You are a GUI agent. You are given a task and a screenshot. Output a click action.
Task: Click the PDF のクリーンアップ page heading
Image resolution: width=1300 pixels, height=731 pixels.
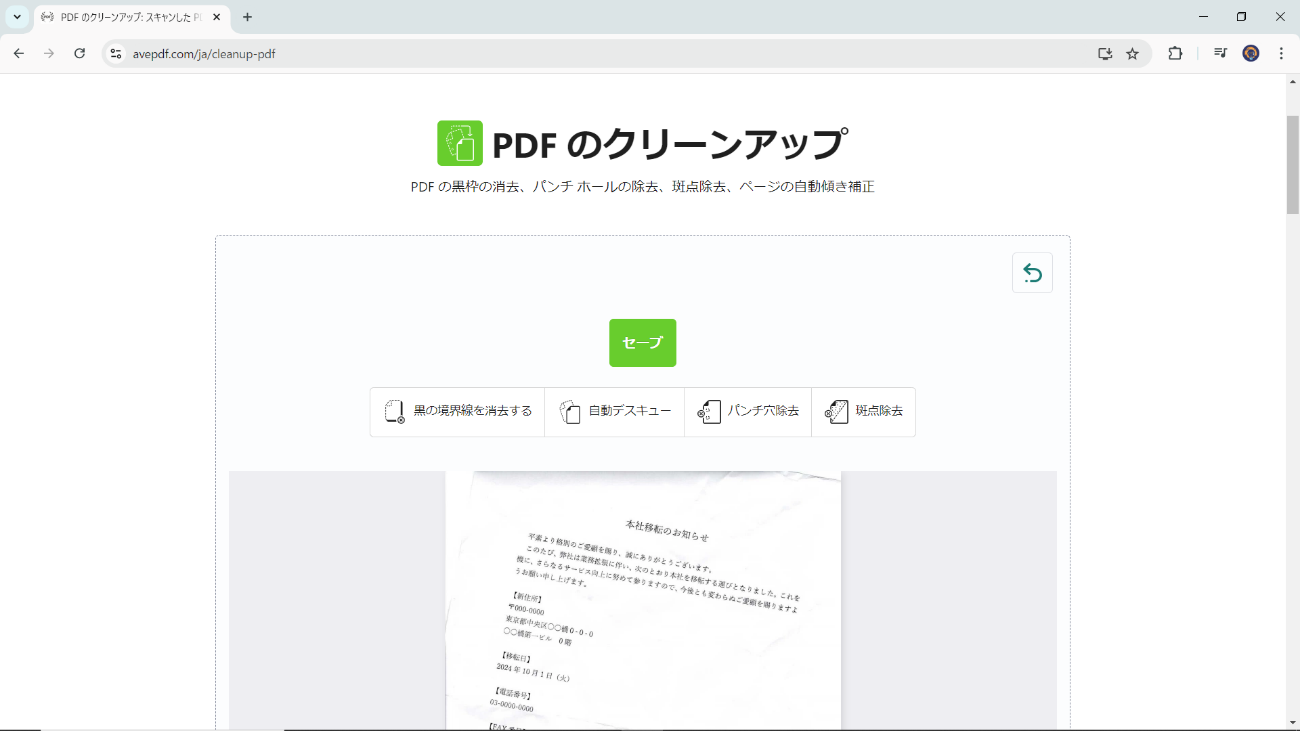669,144
